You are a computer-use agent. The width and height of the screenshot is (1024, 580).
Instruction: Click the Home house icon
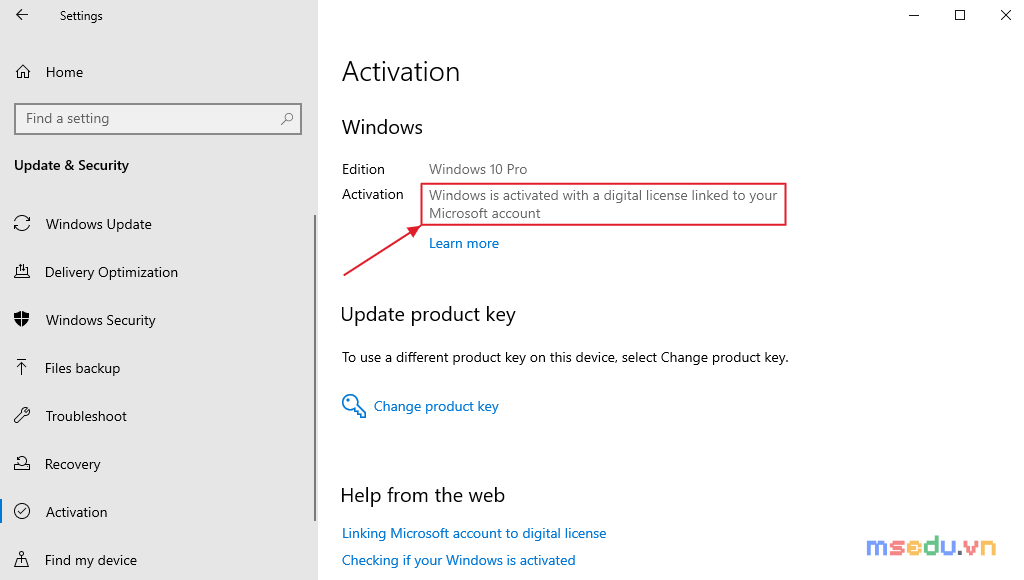[23, 72]
